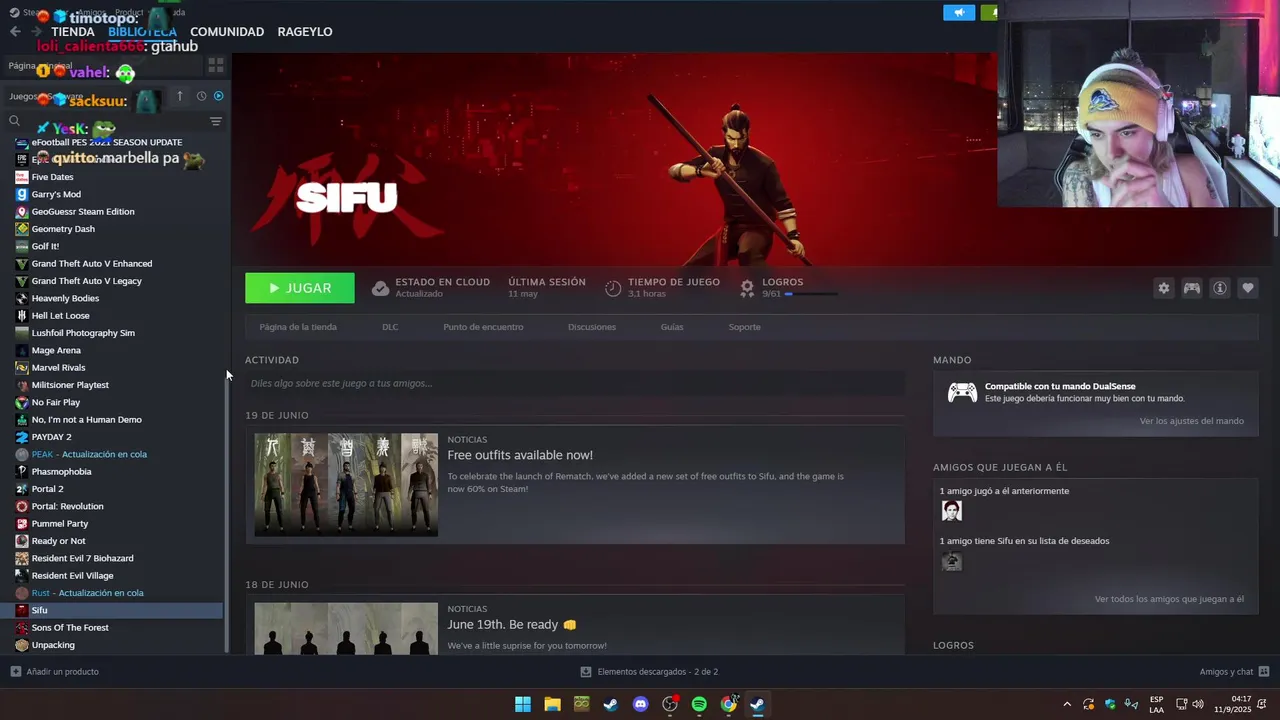This screenshot has width=1280, height=720.
Task: Go back with the left navigation arrow
Action: [15, 32]
